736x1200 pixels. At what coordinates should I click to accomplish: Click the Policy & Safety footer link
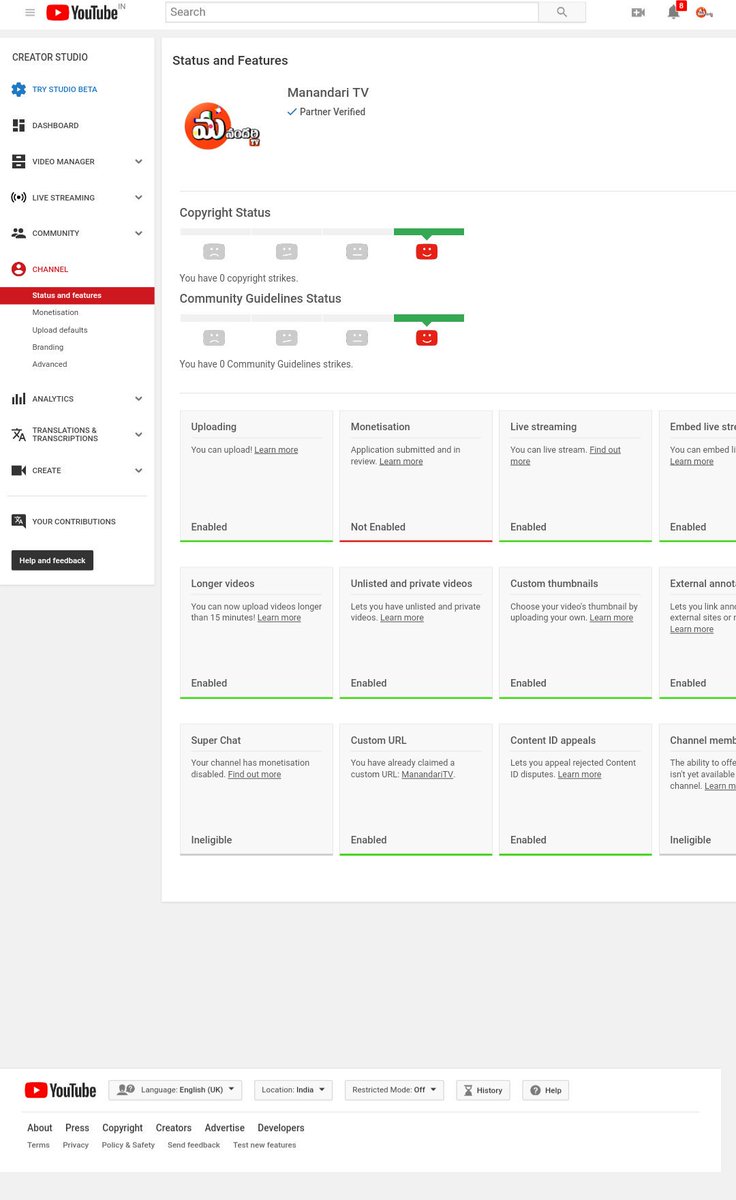pos(128,1145)
